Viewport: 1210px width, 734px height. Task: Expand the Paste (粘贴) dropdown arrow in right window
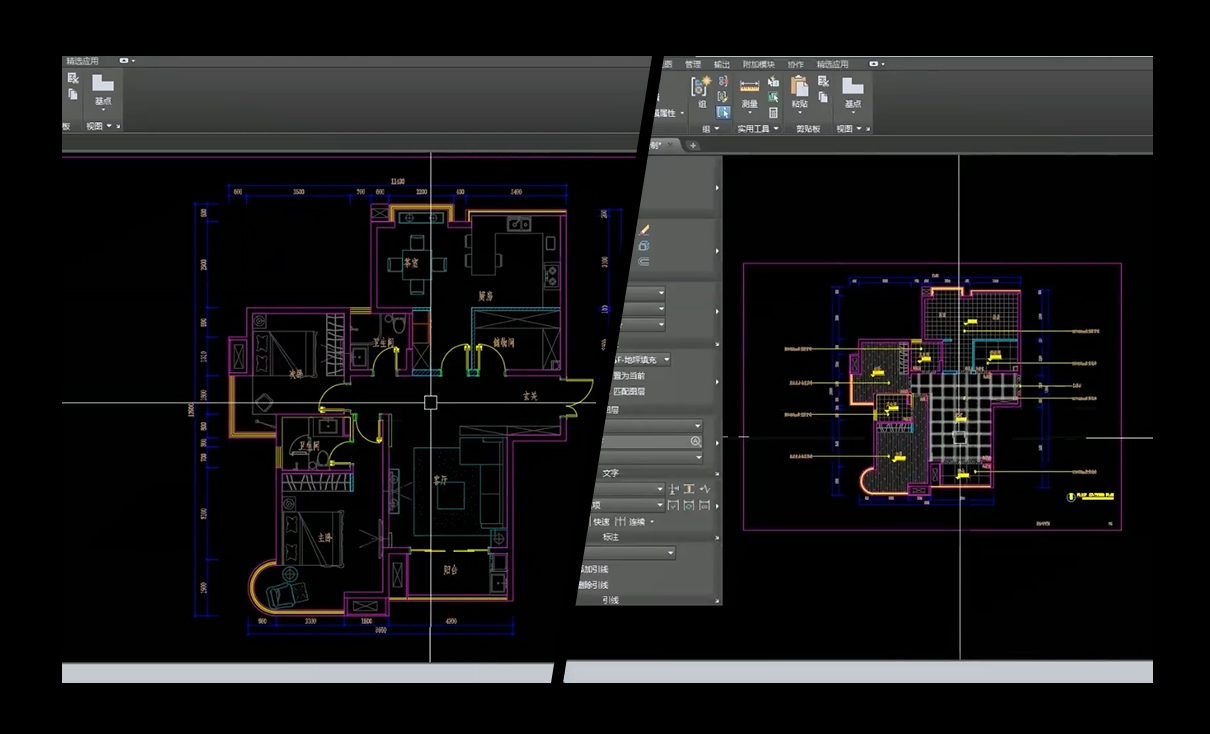[800, 113]
